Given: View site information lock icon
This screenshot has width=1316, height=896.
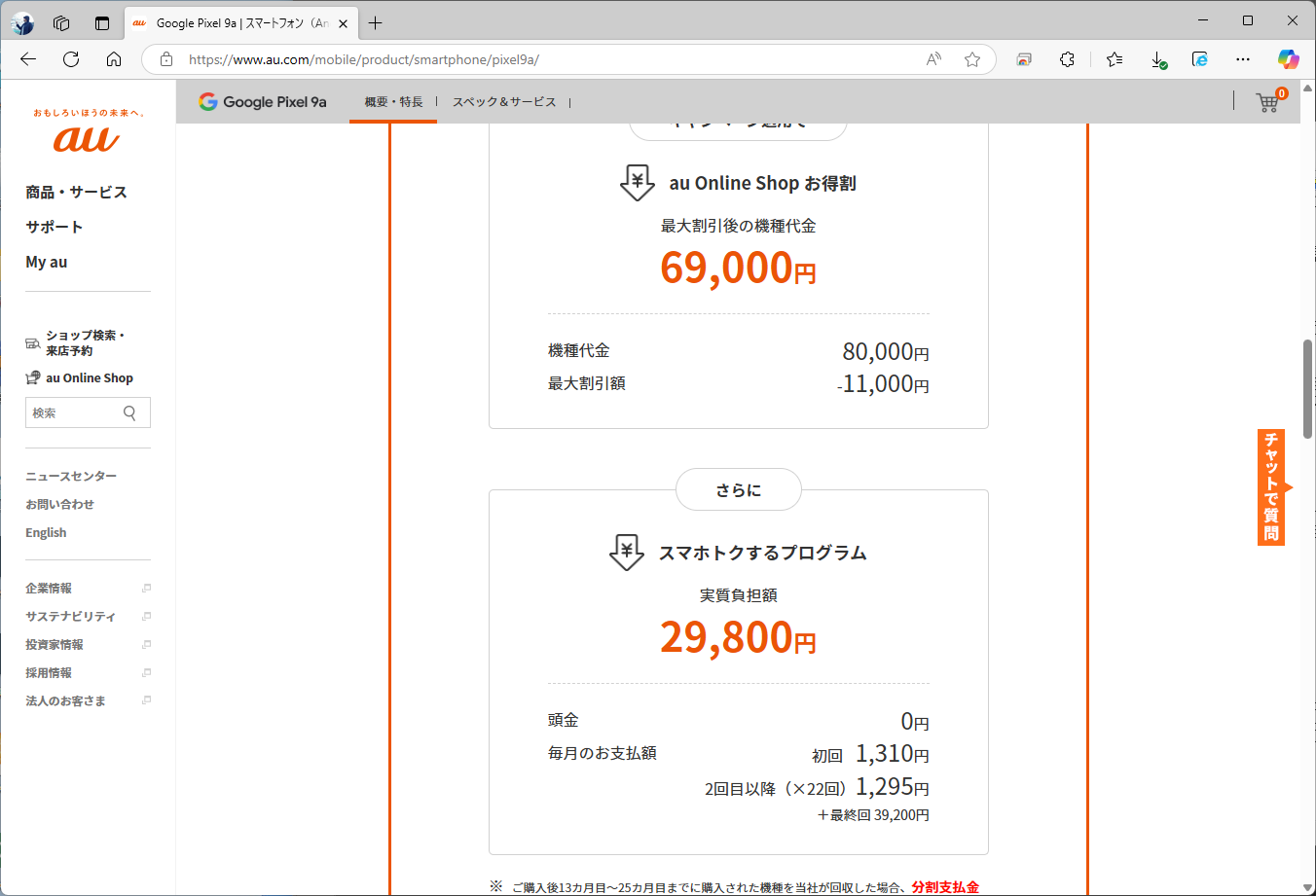Looking at the screenshot, I should click(166, 59).
